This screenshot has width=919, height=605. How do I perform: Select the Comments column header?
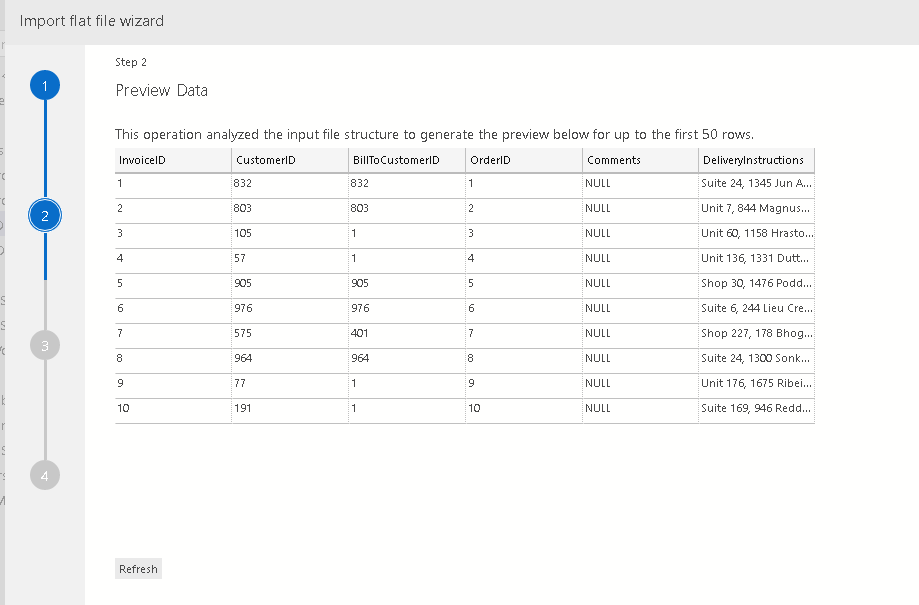640,160
